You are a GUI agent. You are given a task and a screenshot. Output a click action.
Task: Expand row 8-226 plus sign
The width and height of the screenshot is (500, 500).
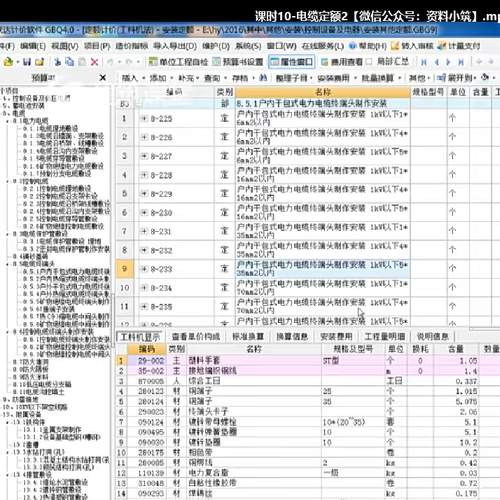click(x=144, y=137)
